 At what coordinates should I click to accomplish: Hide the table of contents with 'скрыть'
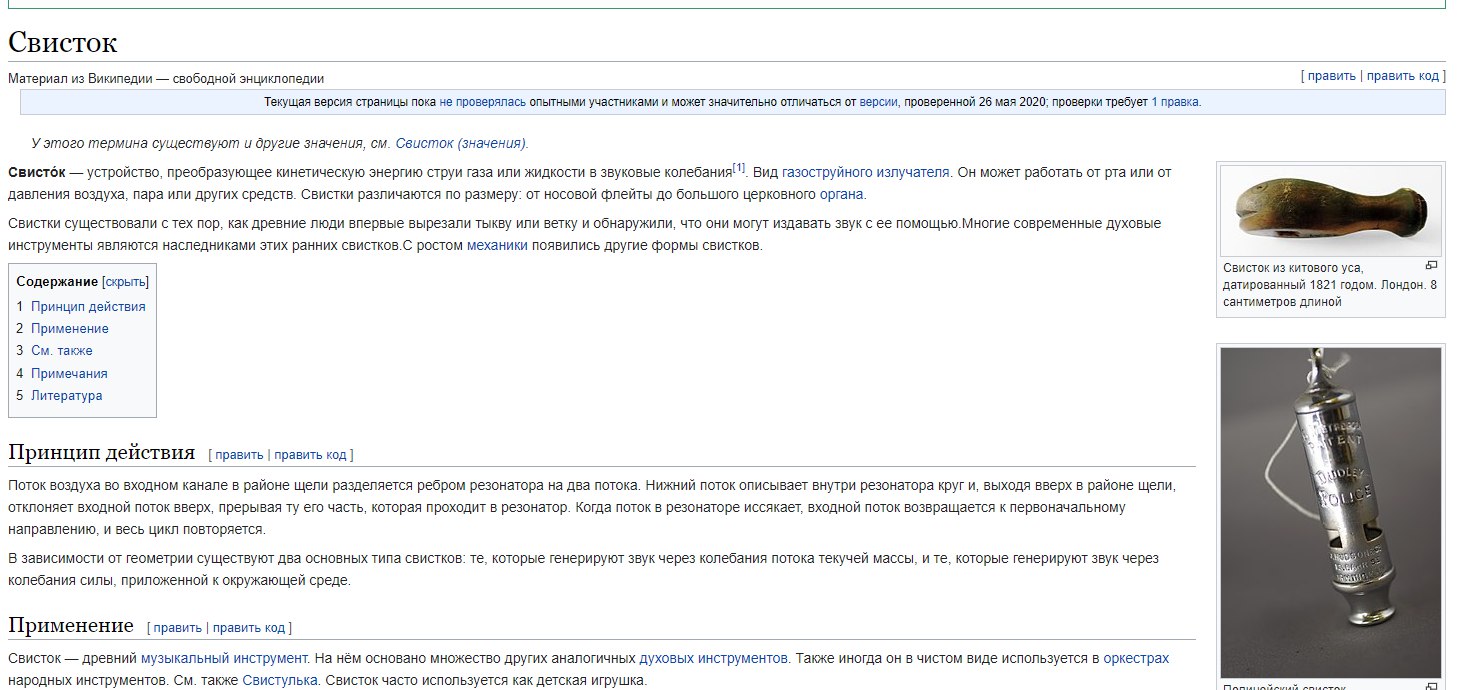[125, 282]
